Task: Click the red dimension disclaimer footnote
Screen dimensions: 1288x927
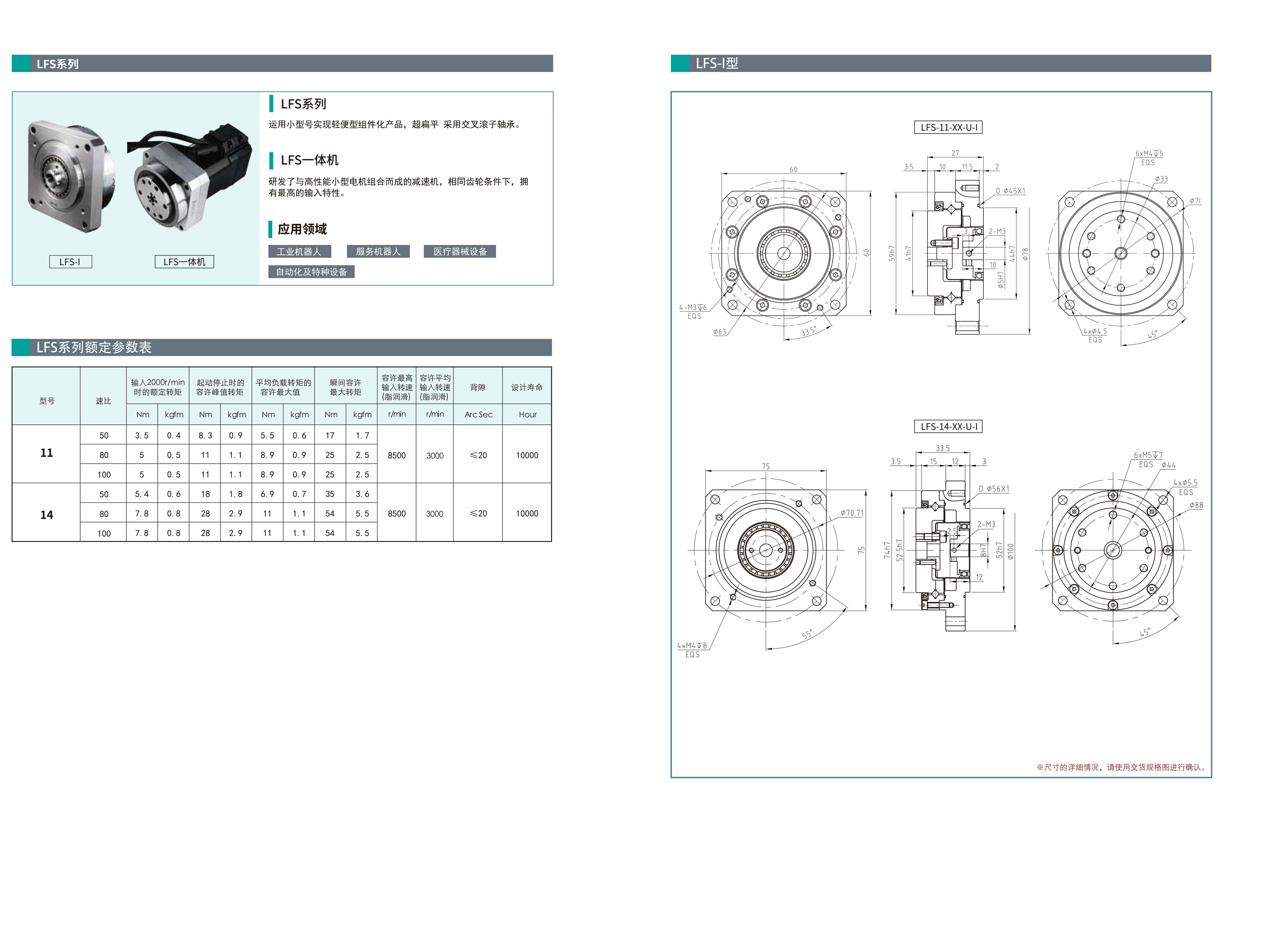Action: click(x=1121, y=767)
